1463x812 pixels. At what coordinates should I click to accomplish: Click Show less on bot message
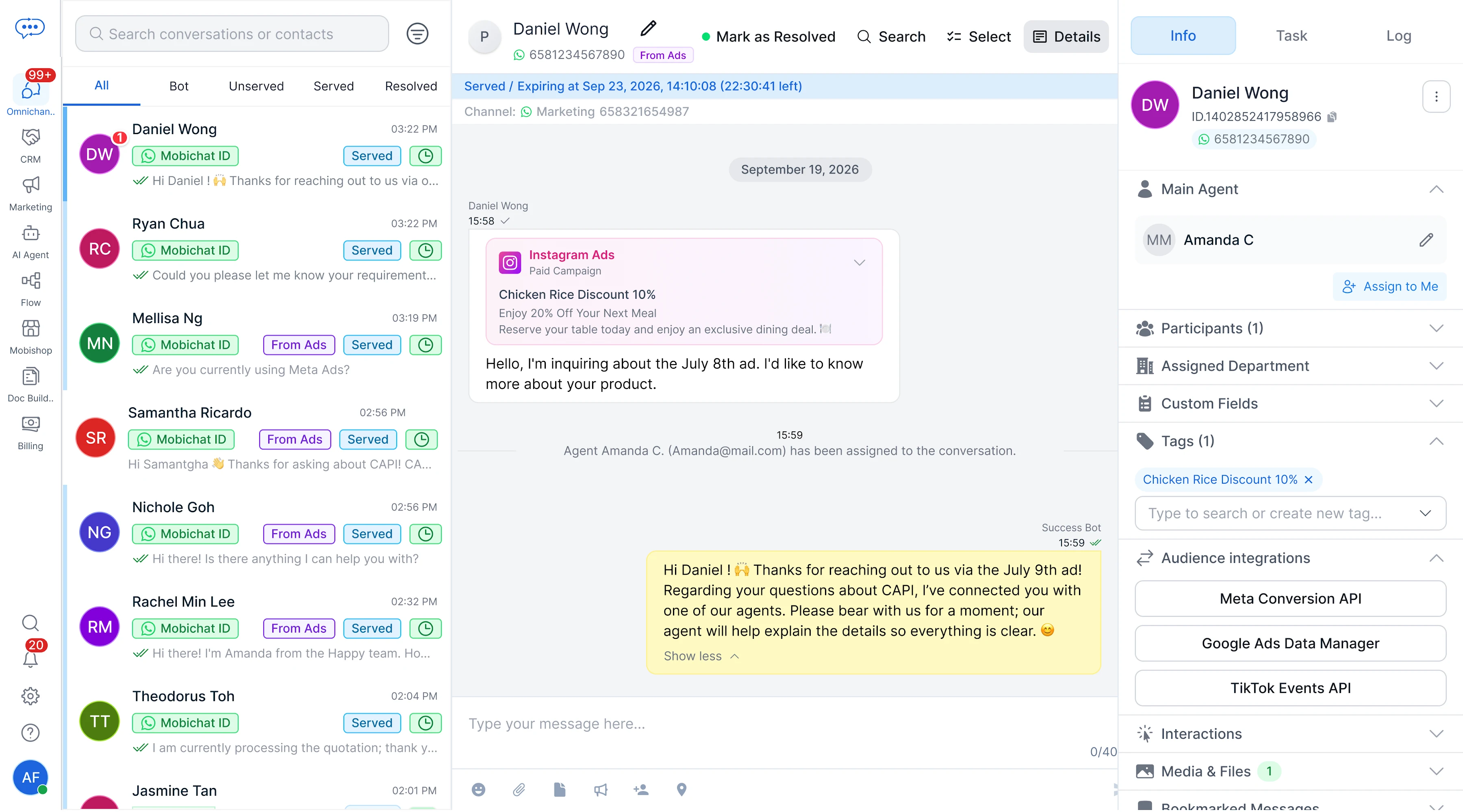[x=701, y=656]
